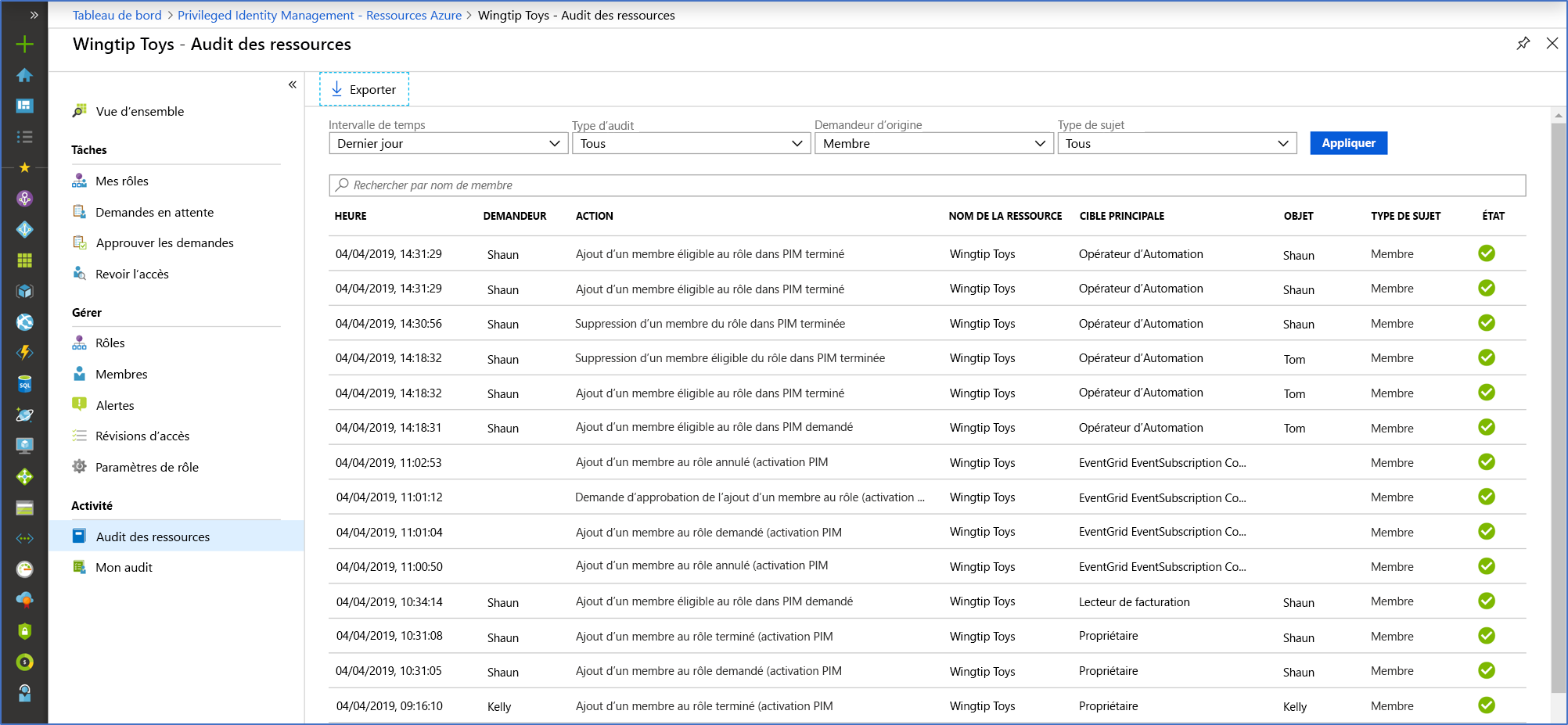Viewport: 1568px width, 725px height.
Task: Expand the Azure left sidebar chevrons
Action: coord(34,15)
